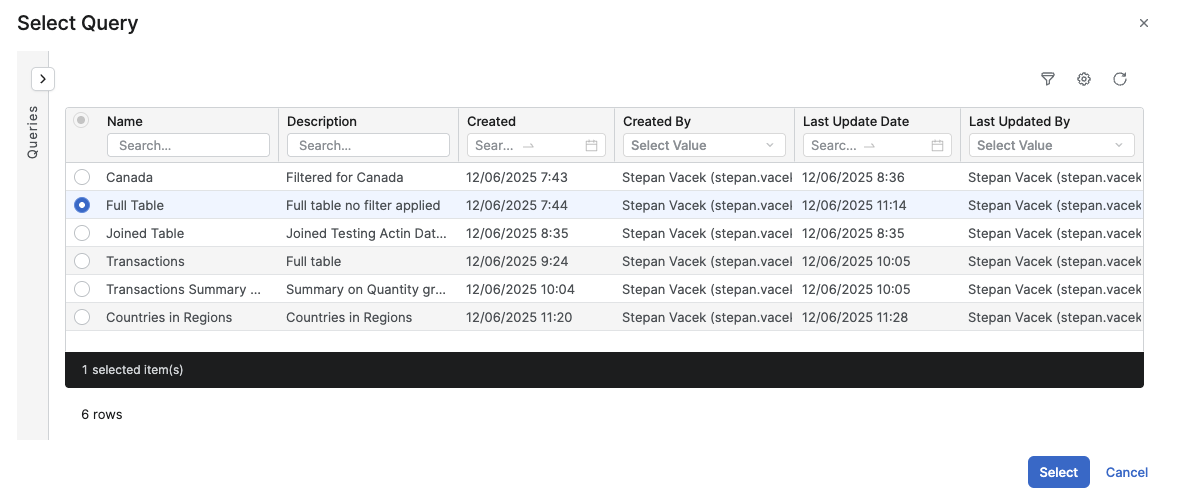The width and height of the screenshot is (1177, 498).
Task: Open Created date calendar picker
Action: pyautogui.click(x=591, y=145)
